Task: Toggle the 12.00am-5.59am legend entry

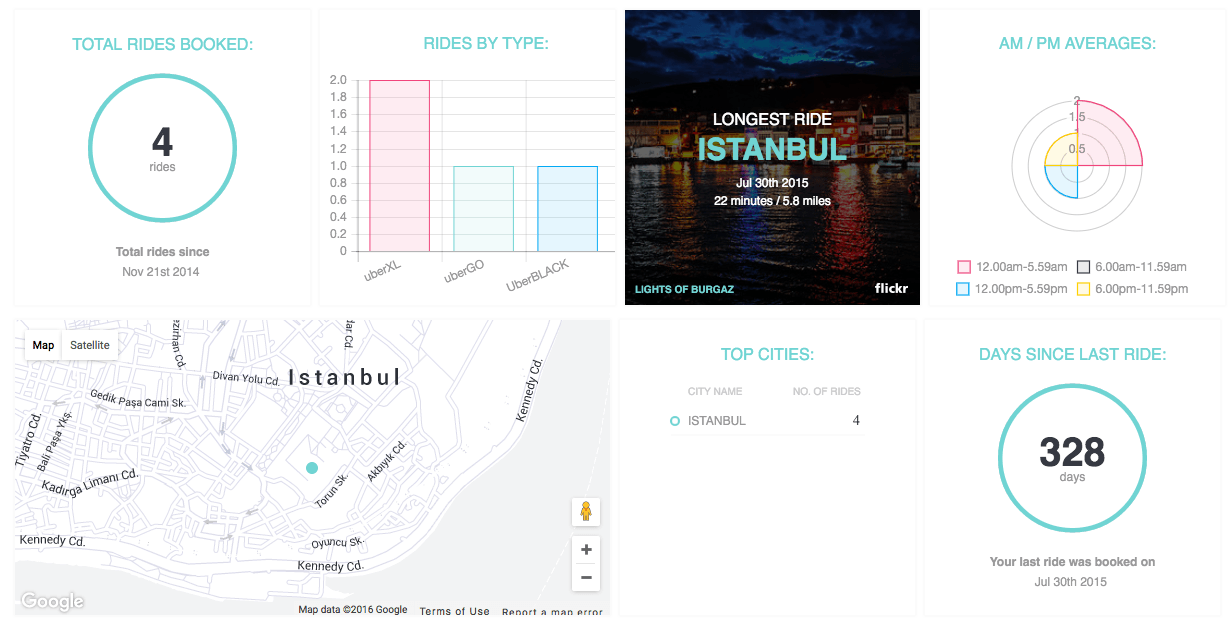Action: coord(1013,267)
